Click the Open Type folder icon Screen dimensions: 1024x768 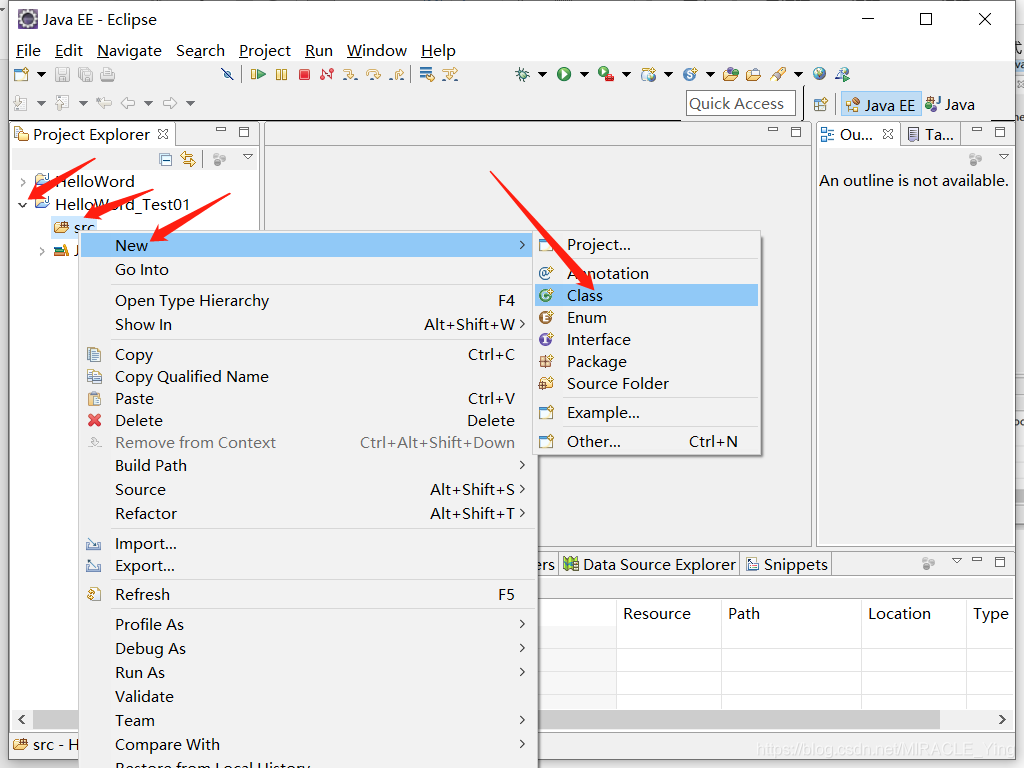[x=731, y=74]
